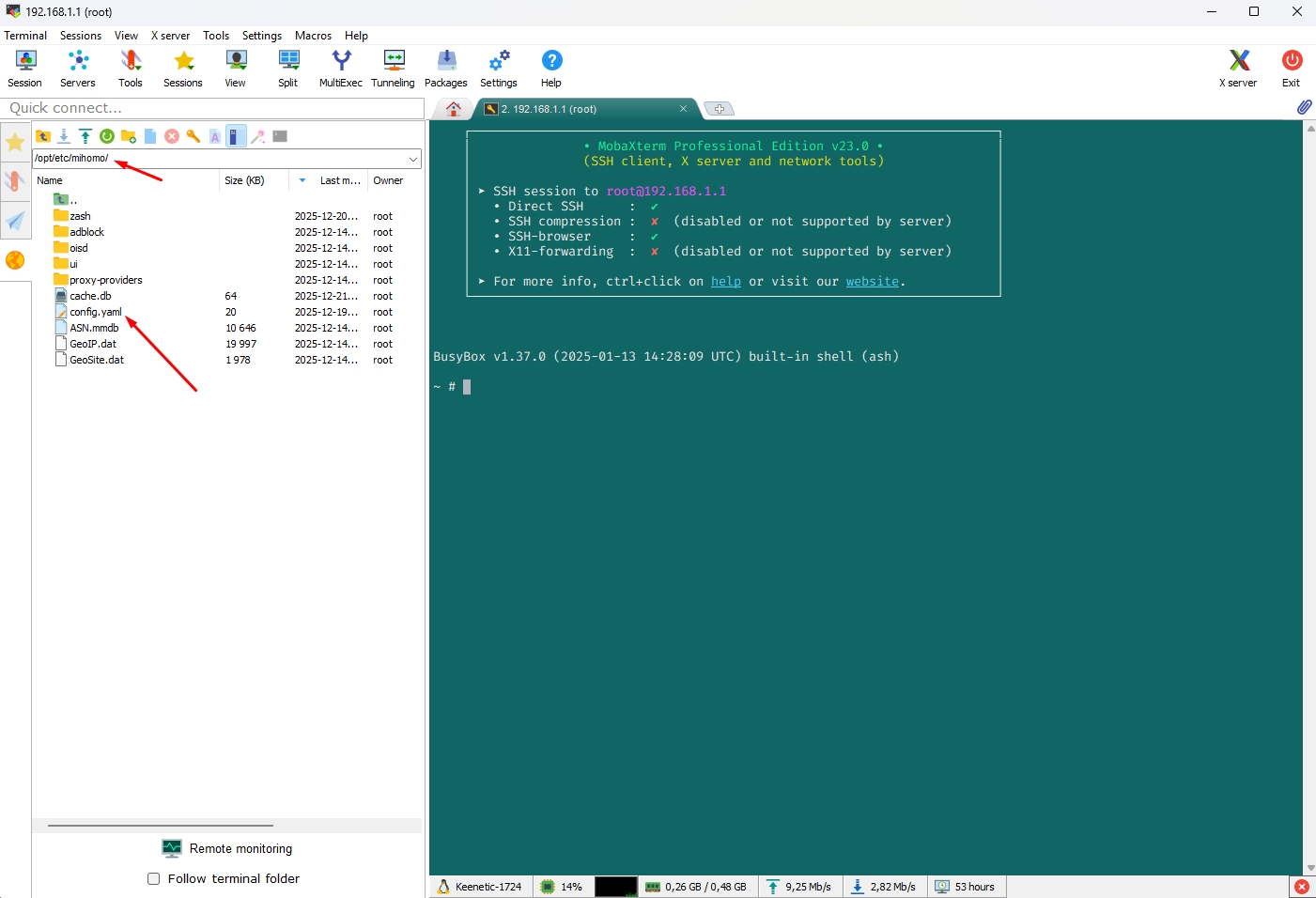
Task: Visit the MobaXterm website link in terminal
Action: 872,281
